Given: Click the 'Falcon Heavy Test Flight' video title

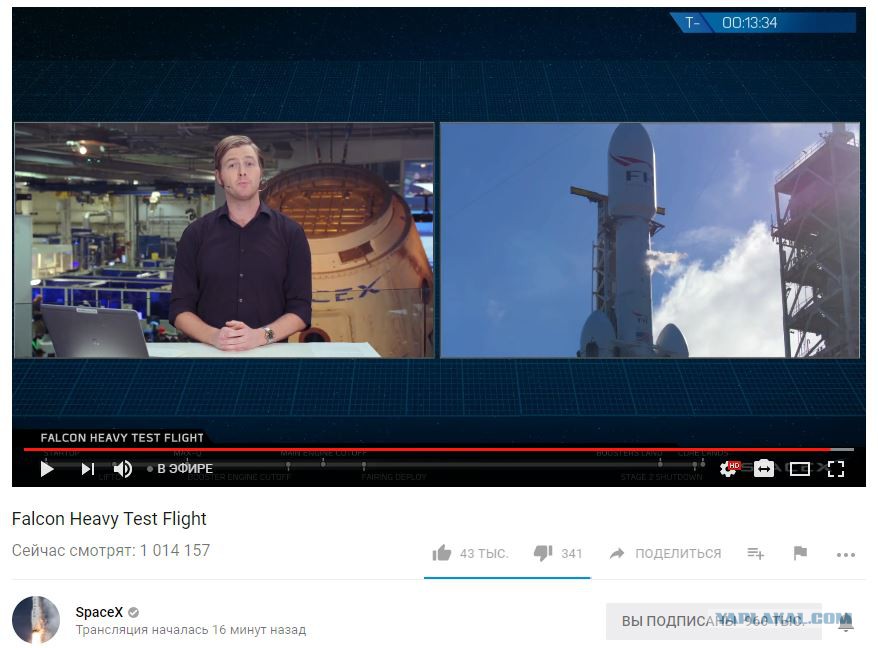Looking at the screenshot, I should 109,519.
